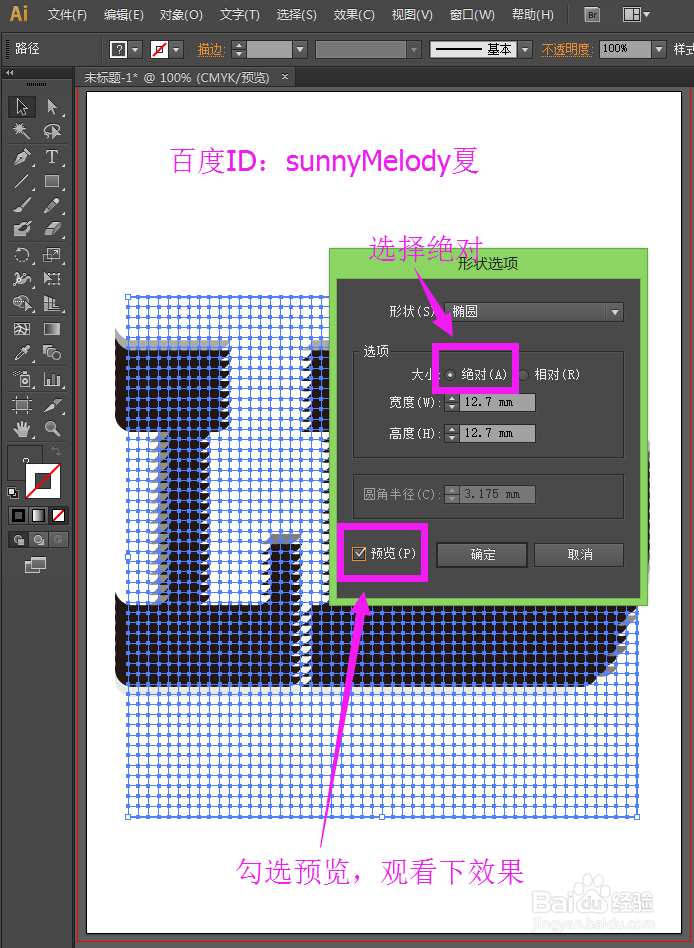Switch to Draw Inside mode

click(58, 539)
